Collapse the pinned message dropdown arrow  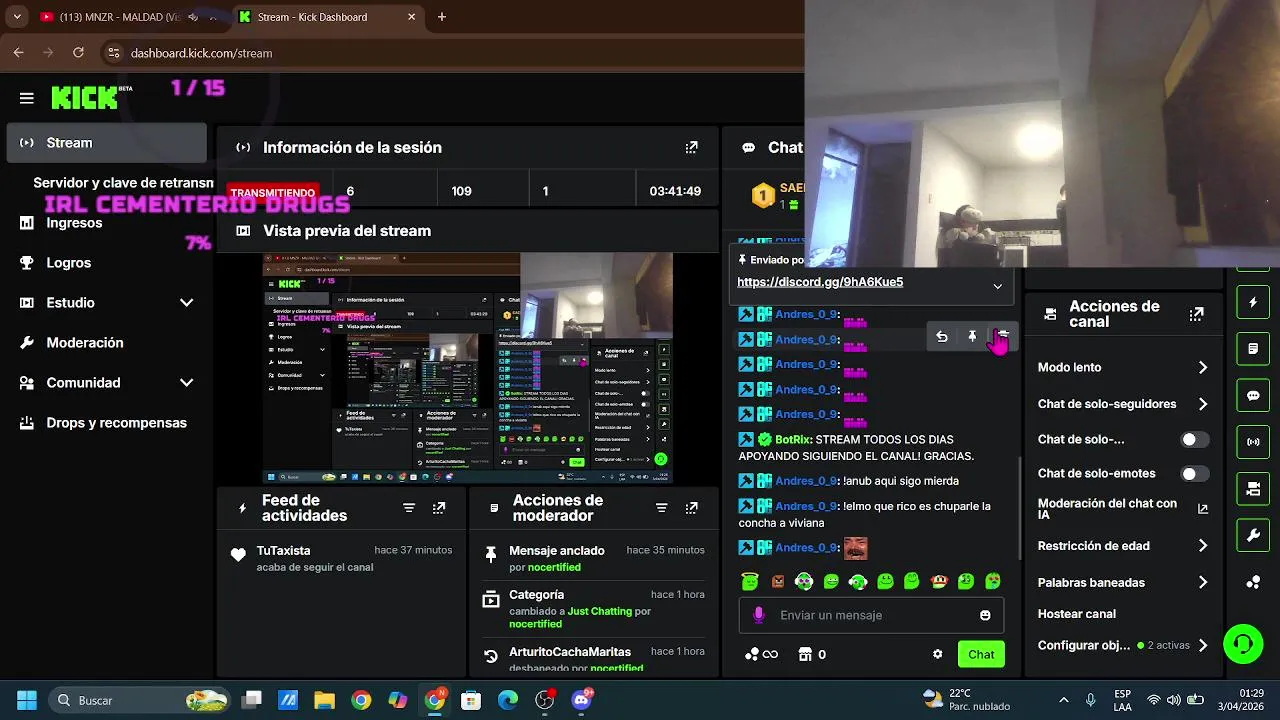[x=997, y=286]
